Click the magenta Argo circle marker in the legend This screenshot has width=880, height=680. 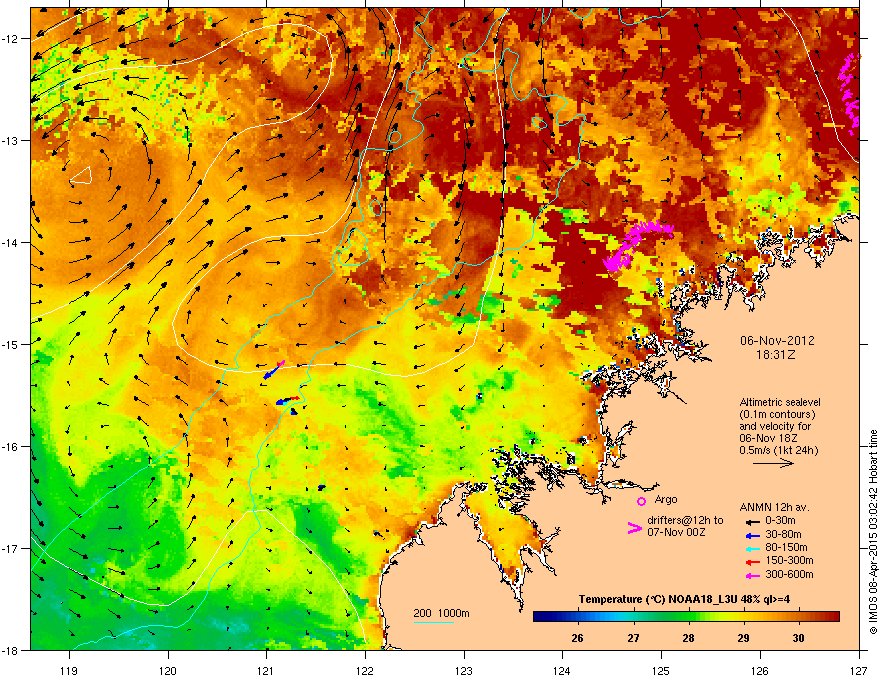pos(641,501)
